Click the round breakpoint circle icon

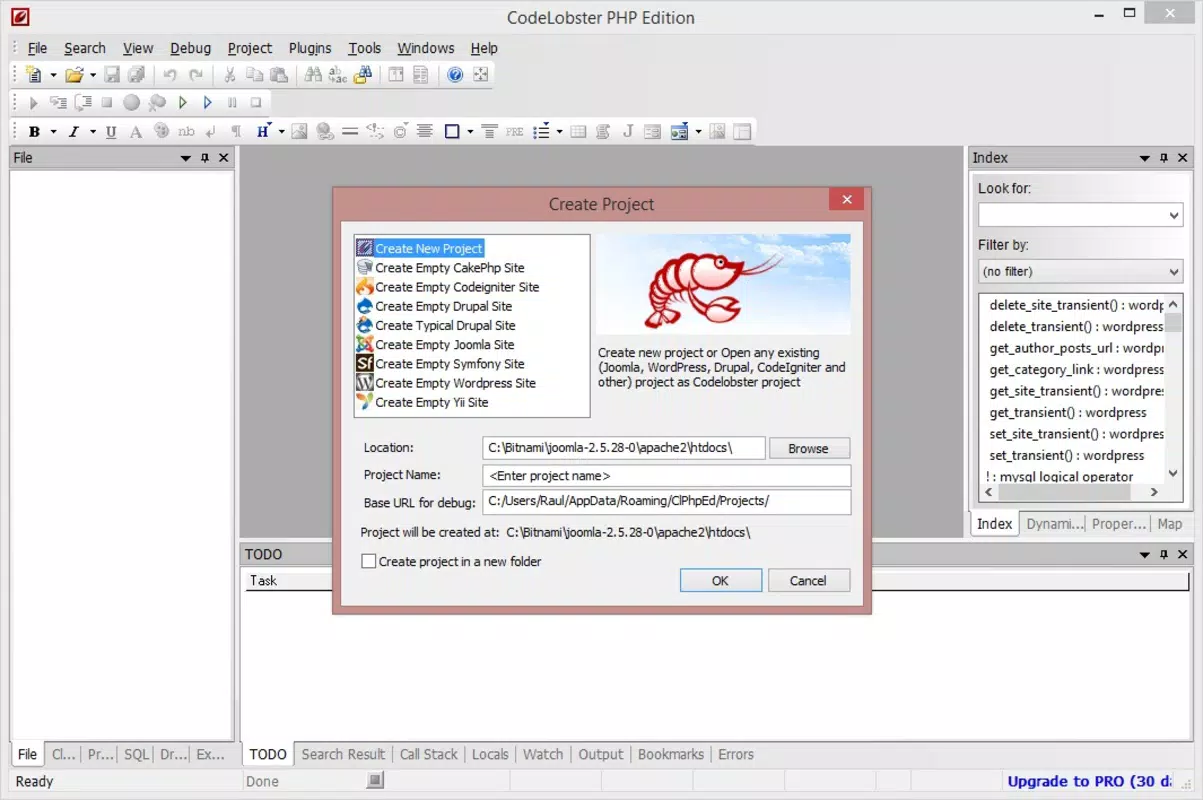tap(131, 102)
